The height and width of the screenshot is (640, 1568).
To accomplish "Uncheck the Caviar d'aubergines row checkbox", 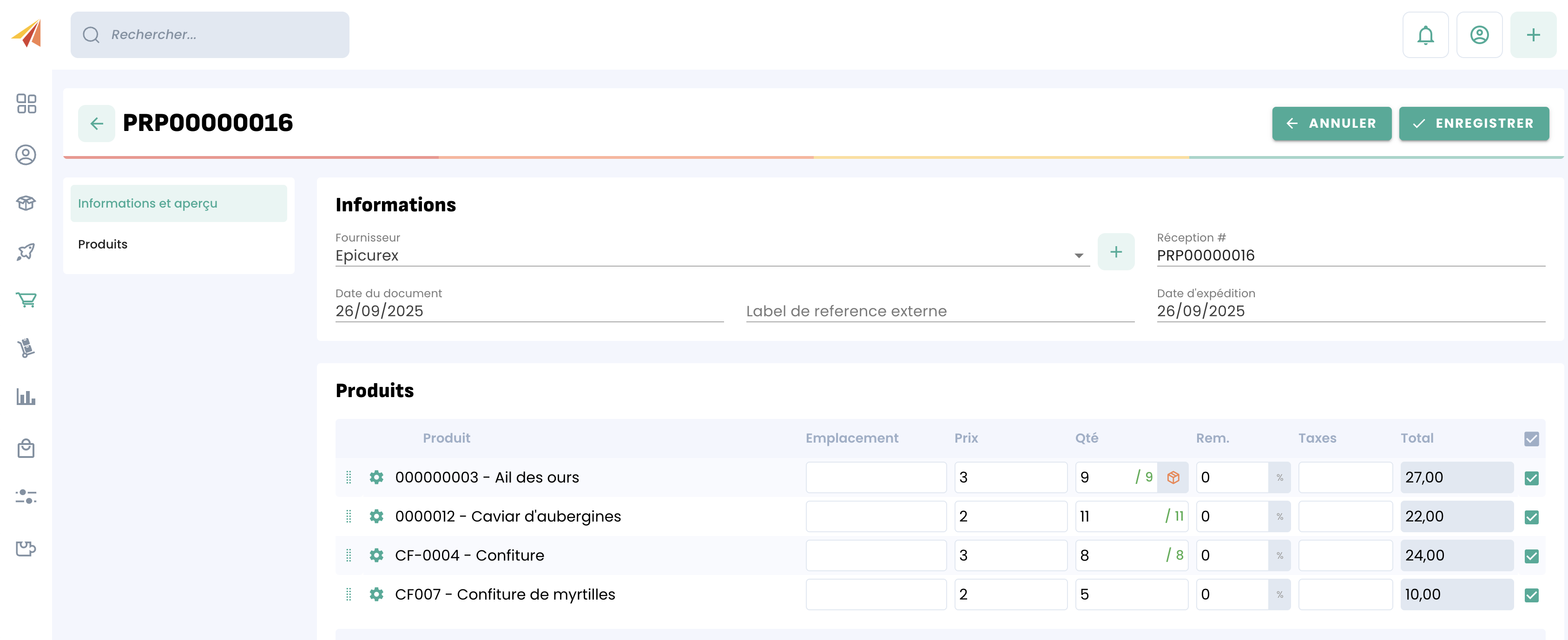I will 1531,517.
